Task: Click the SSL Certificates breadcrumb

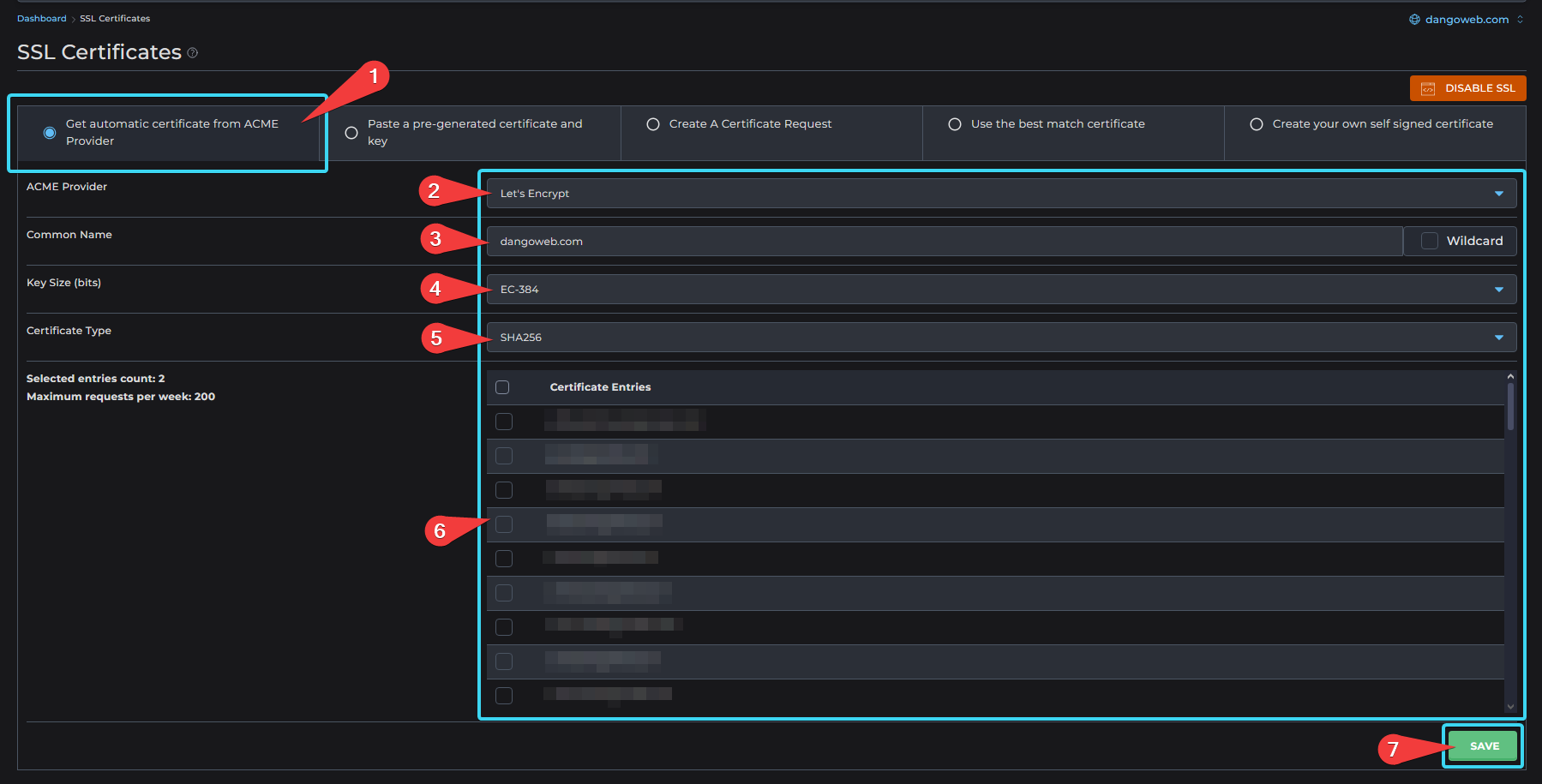Action: point(115,19)
